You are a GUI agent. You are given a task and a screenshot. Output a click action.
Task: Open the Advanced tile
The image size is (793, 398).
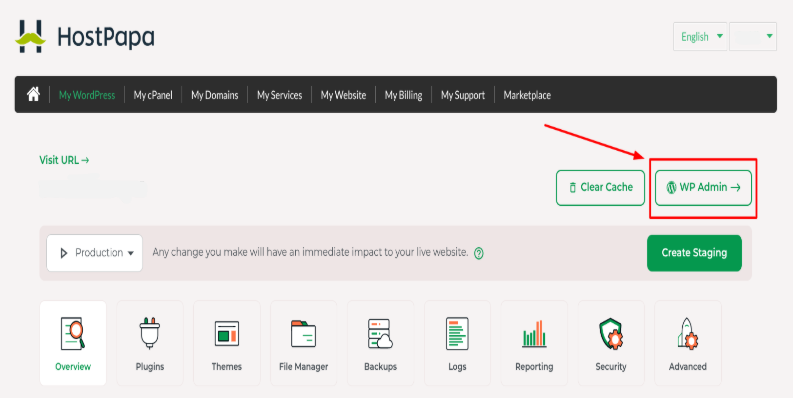688,343
